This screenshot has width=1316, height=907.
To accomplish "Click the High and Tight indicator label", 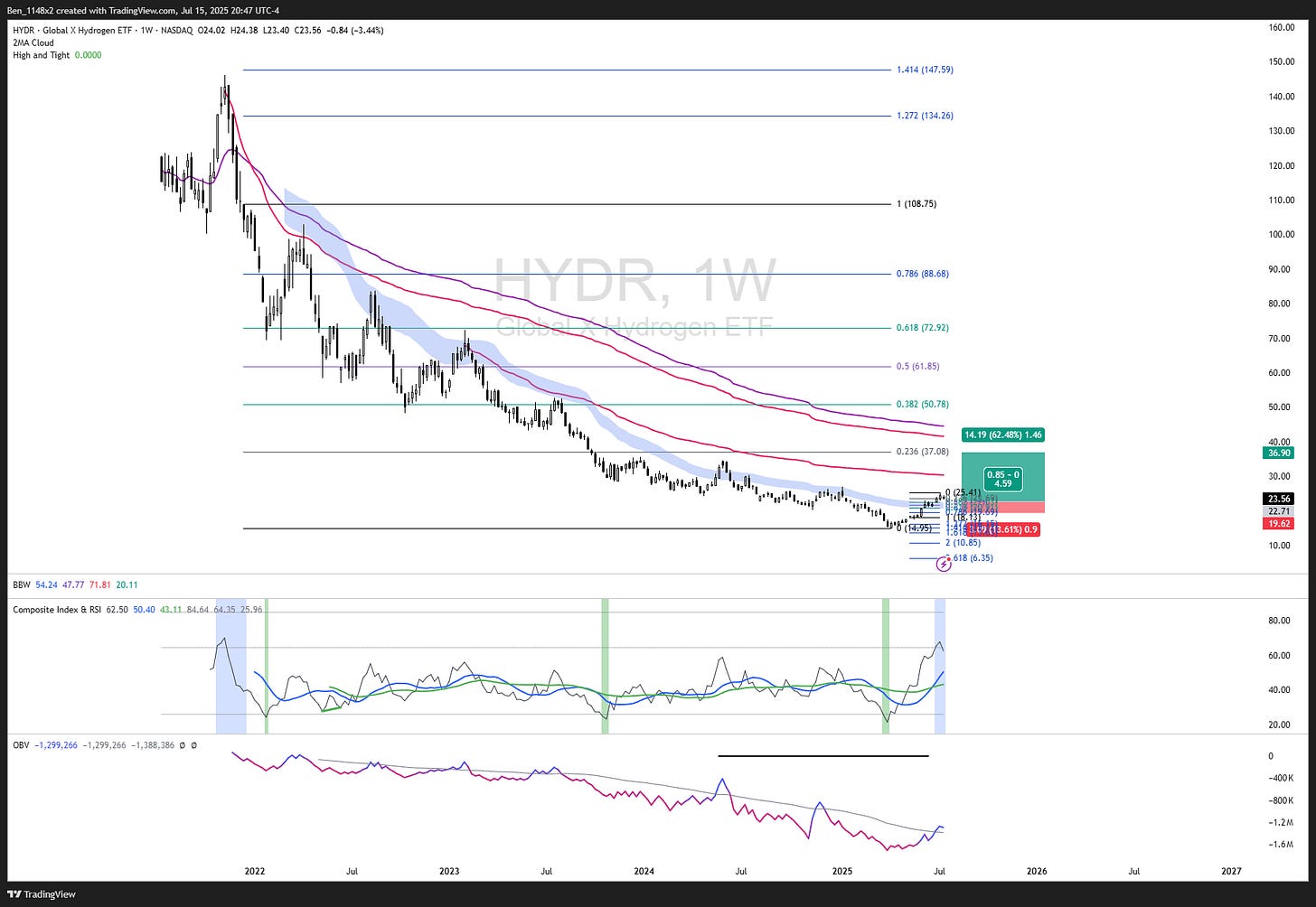I will pyautogui.click(x=41, y=55).
